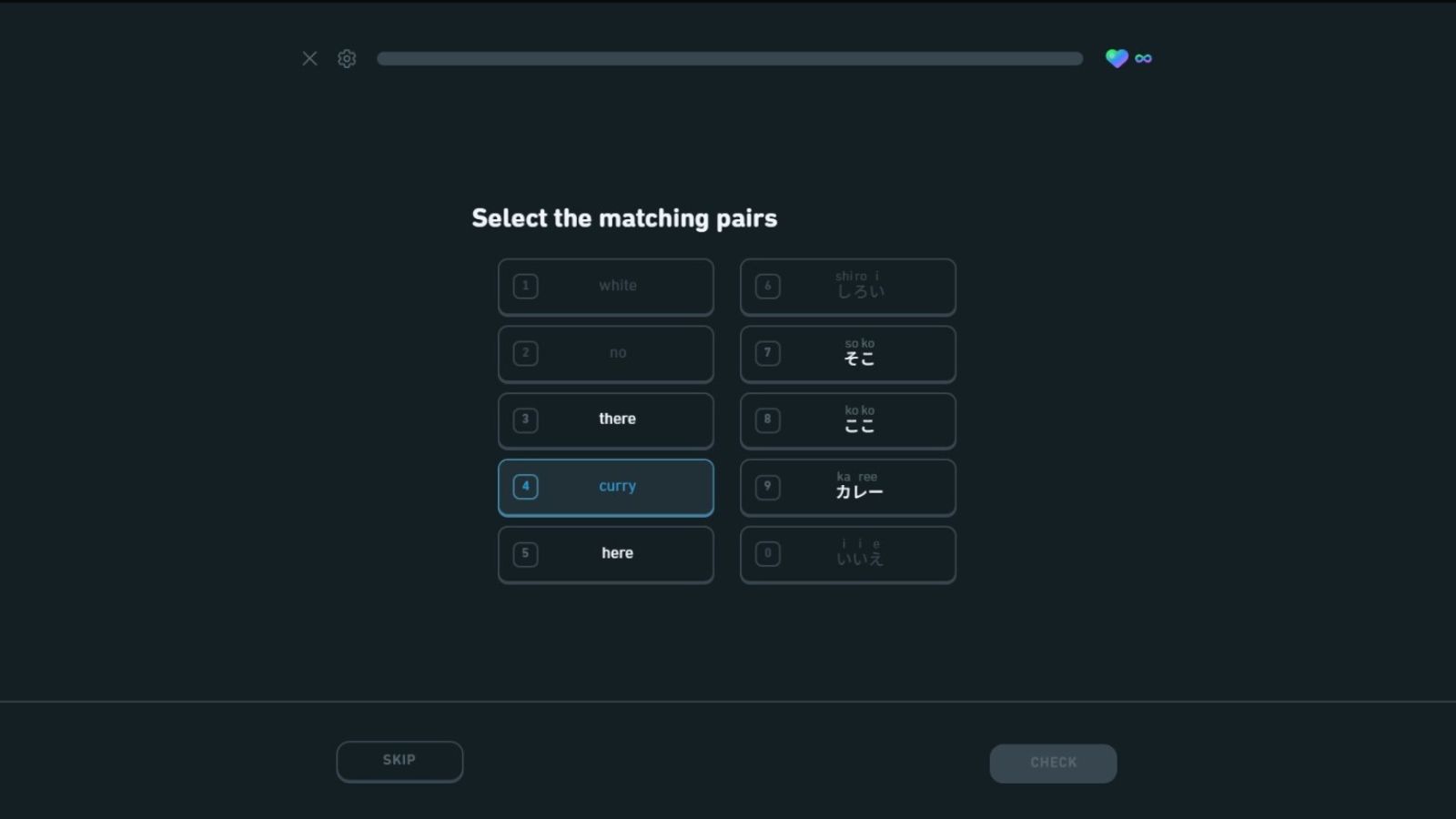1456x819 pixels.
Task: Pick the カレー (karee) tile
Action: pyautogui.click(x=848, y=487)
